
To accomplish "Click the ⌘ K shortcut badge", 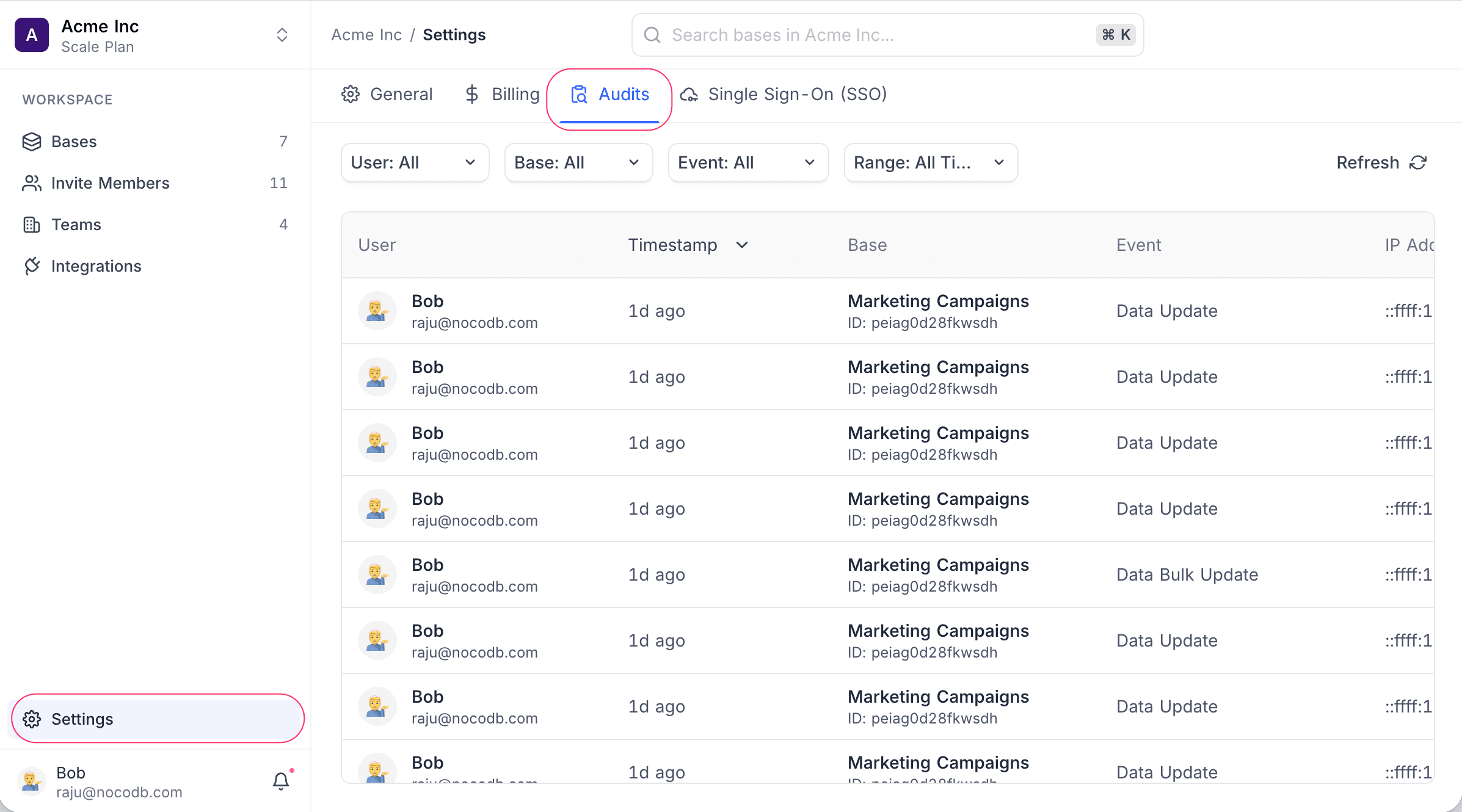I will click(1116, 35).
